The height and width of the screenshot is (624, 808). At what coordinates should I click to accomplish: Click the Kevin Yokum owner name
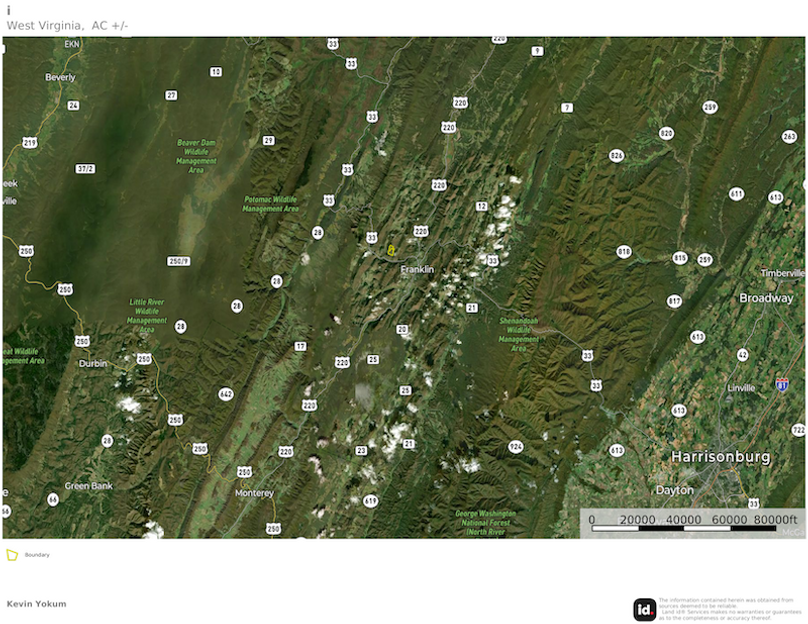pyautogui.click(x=36, y=604)
